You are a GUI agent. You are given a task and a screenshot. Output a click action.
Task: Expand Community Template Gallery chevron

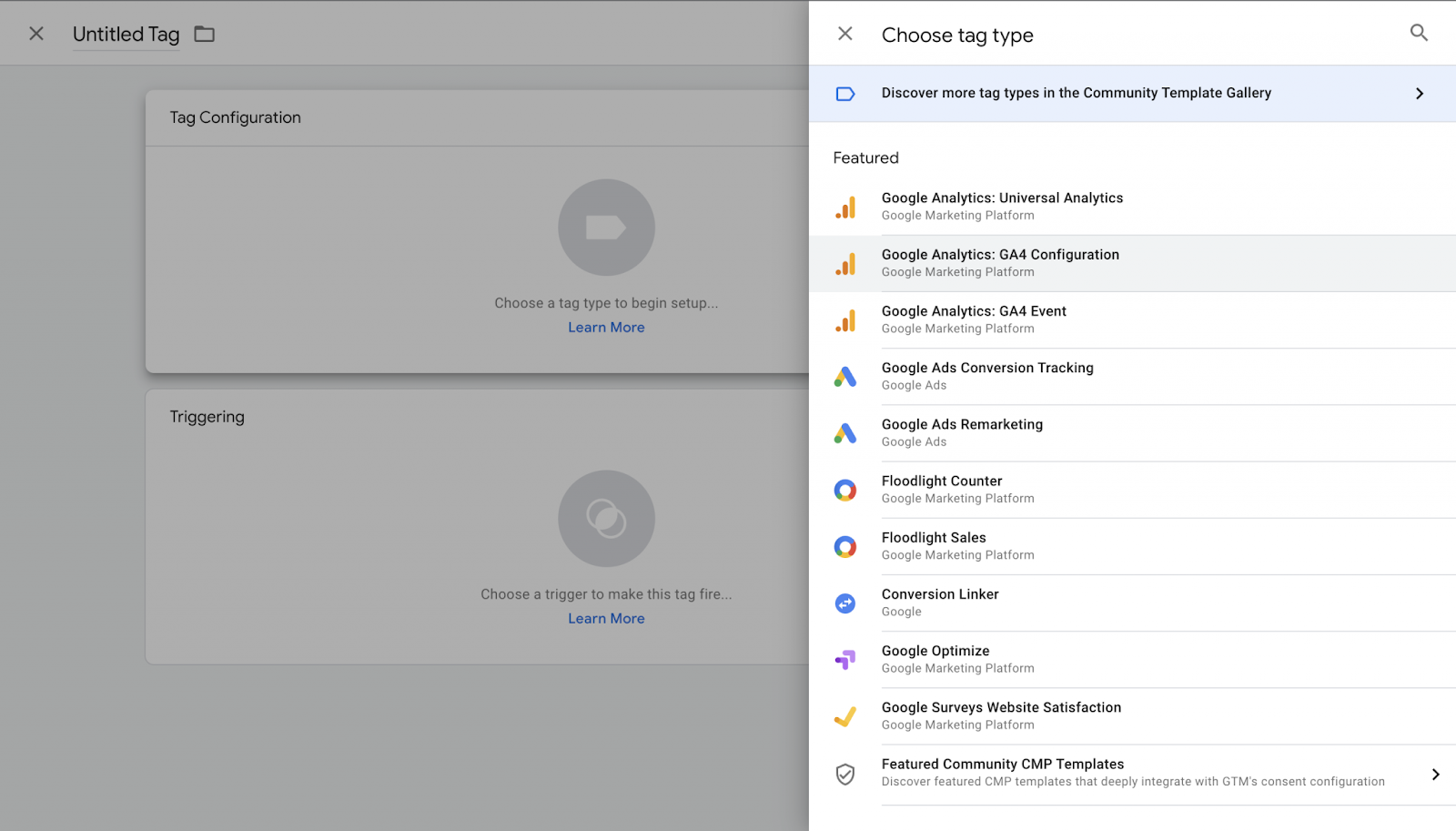click(1420, 94)
